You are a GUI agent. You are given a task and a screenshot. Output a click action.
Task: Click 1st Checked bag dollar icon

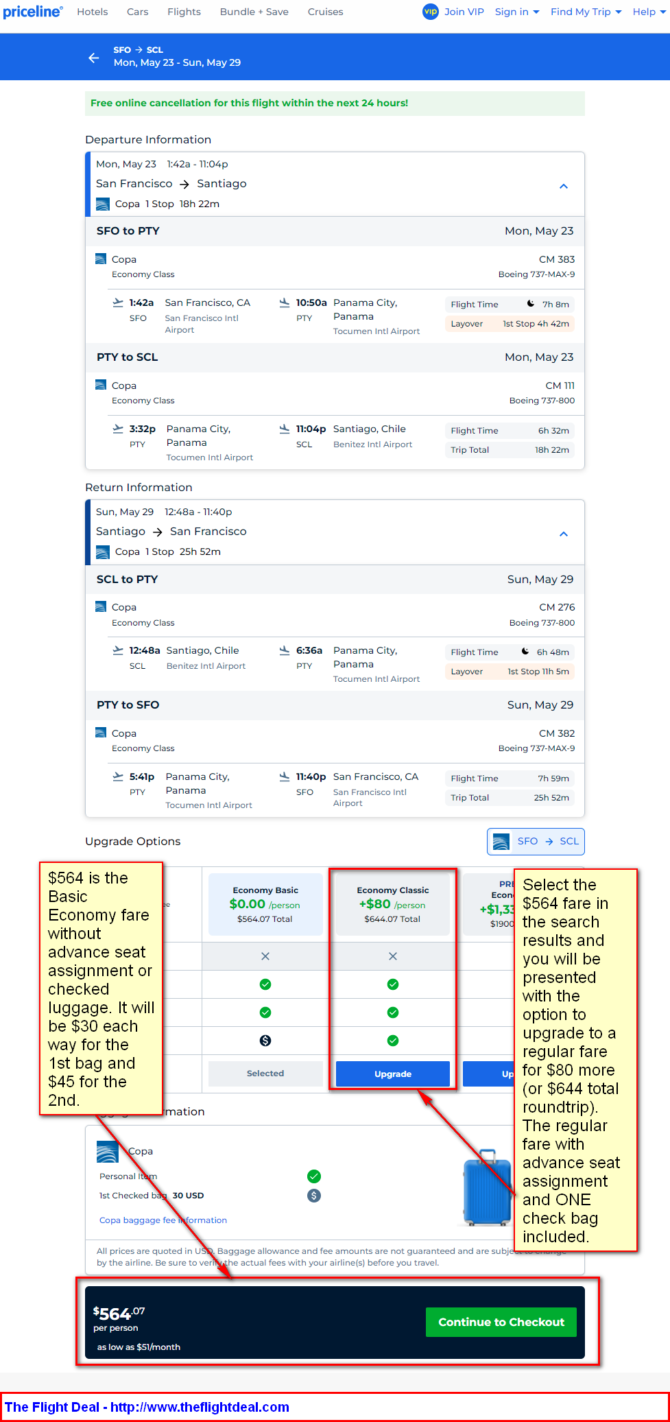314,1196
